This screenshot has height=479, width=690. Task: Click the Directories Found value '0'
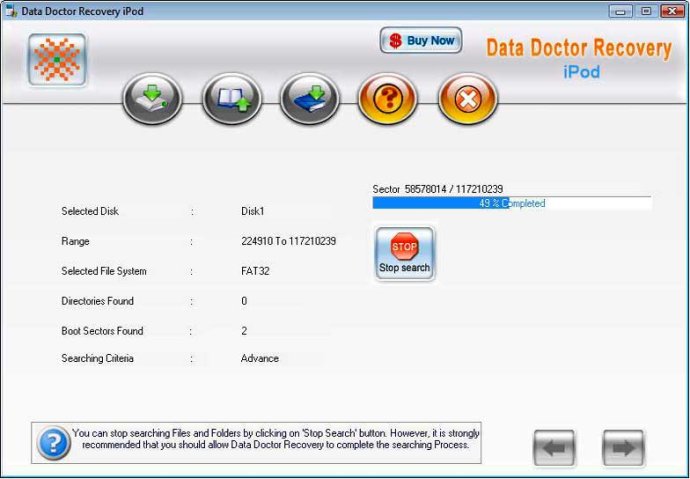coord(244,301)
